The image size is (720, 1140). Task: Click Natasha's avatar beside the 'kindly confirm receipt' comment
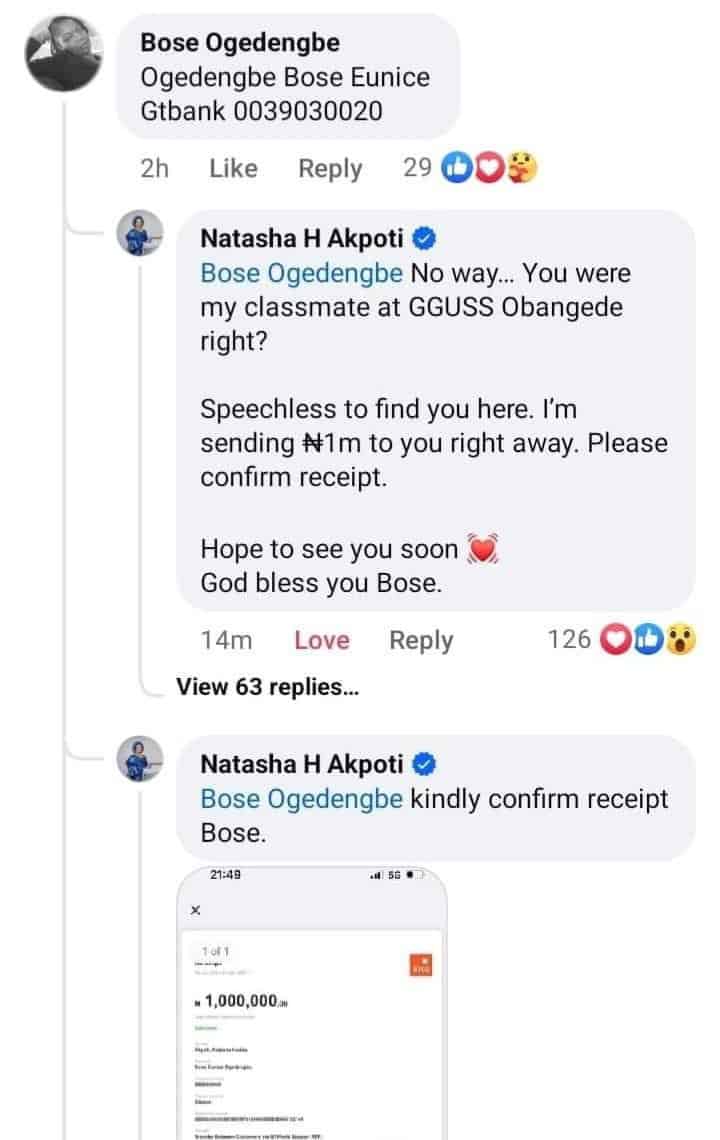[143, 761]
